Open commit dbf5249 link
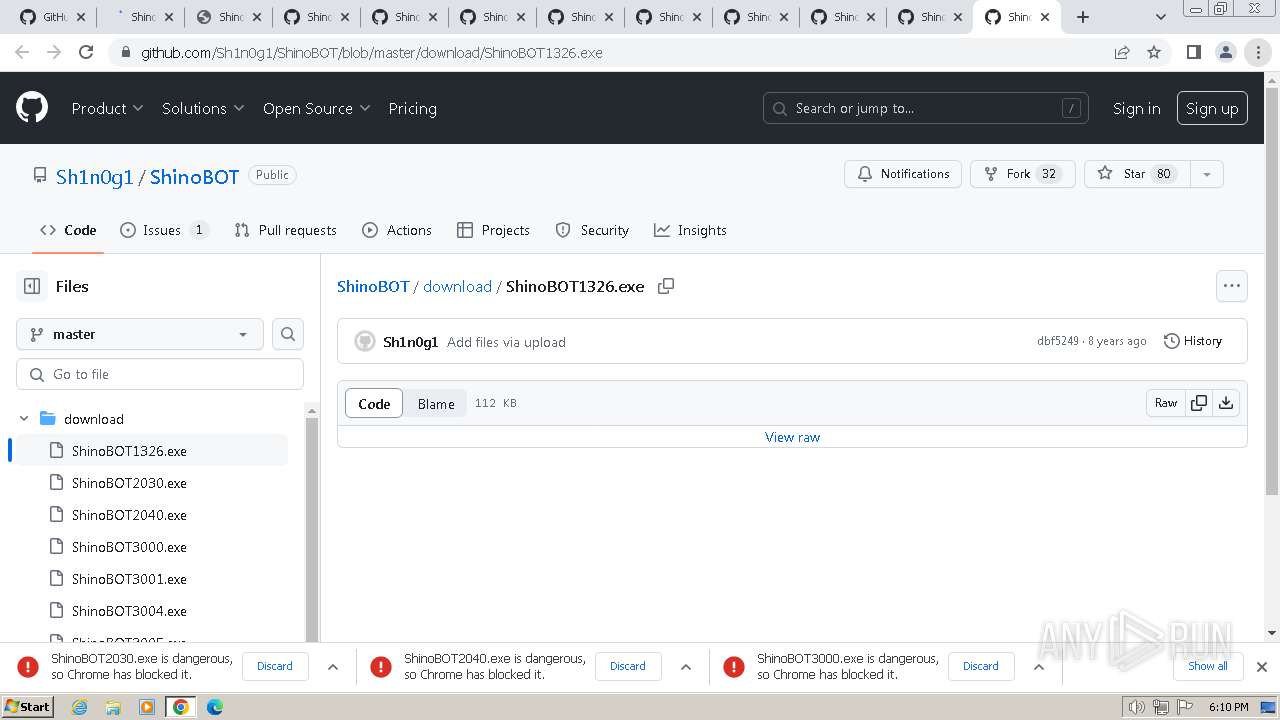 1058,341
